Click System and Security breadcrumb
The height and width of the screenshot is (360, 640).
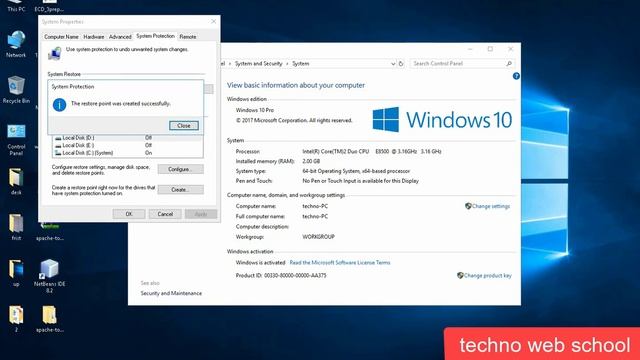[258, 64]
